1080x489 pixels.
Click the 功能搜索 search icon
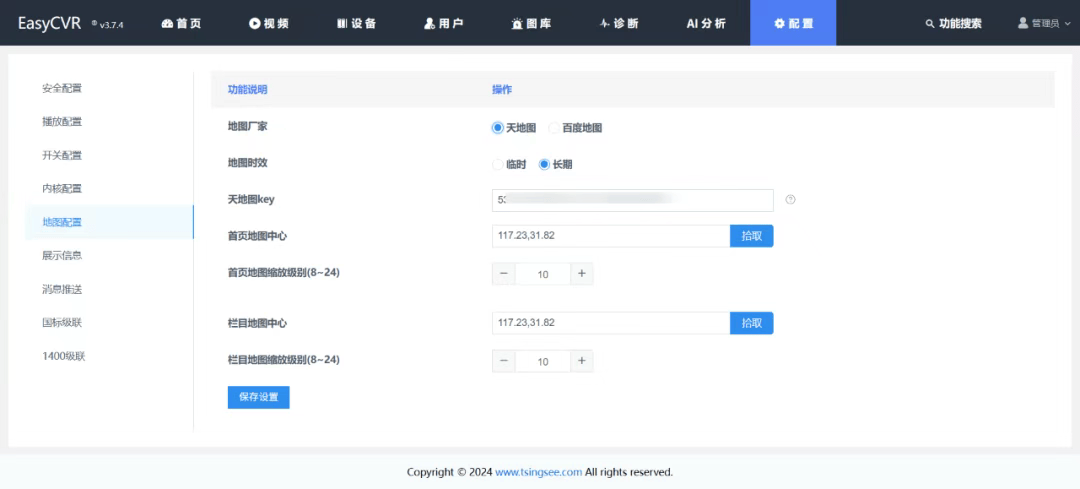930,23
